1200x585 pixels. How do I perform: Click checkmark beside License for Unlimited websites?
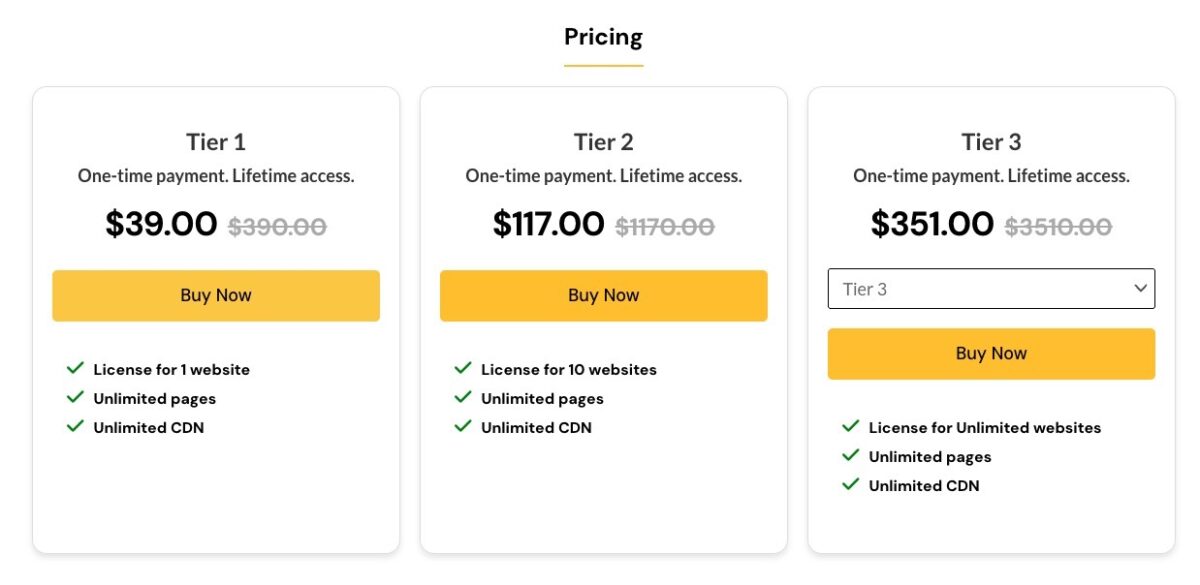tap(851, 427)
